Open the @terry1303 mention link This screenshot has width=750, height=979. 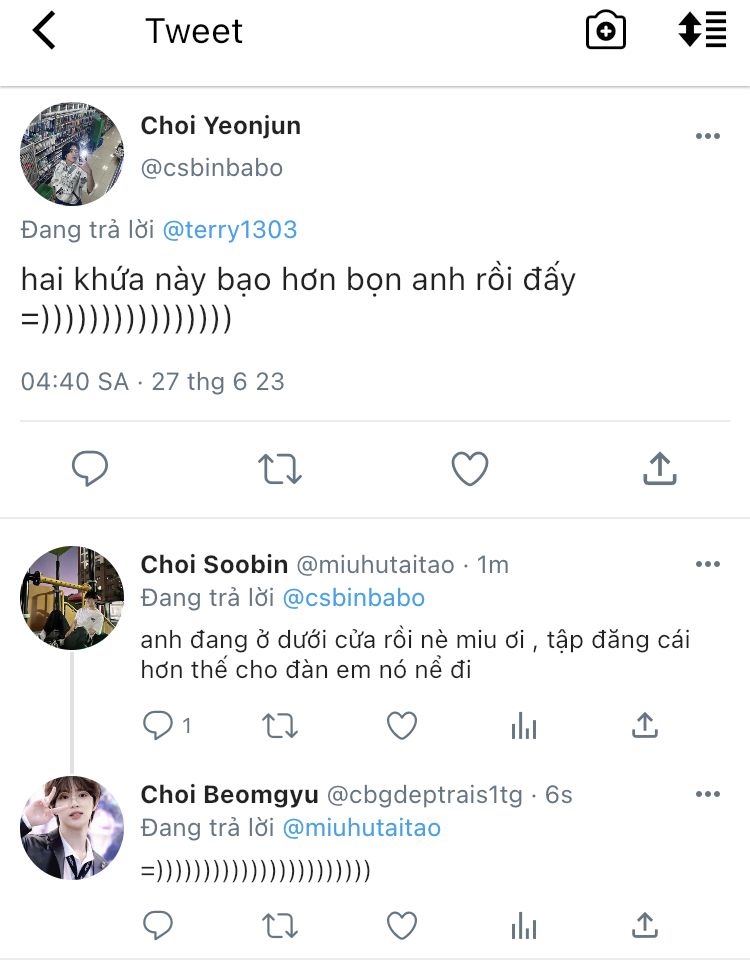(x=229, y=230)
